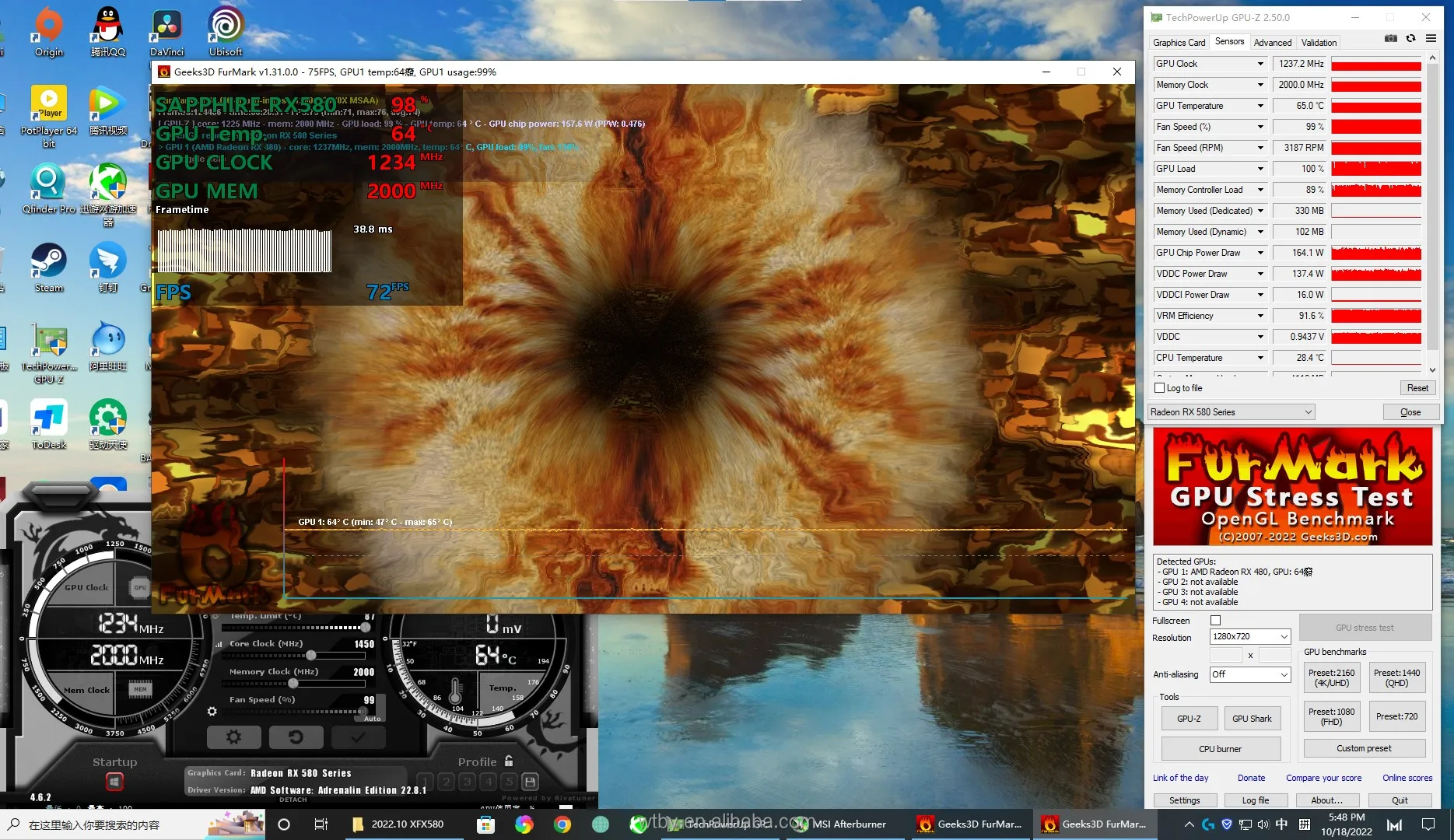Click the FurMark GPU-Z tool button
1454x840 pixels.
[1189, 719]
